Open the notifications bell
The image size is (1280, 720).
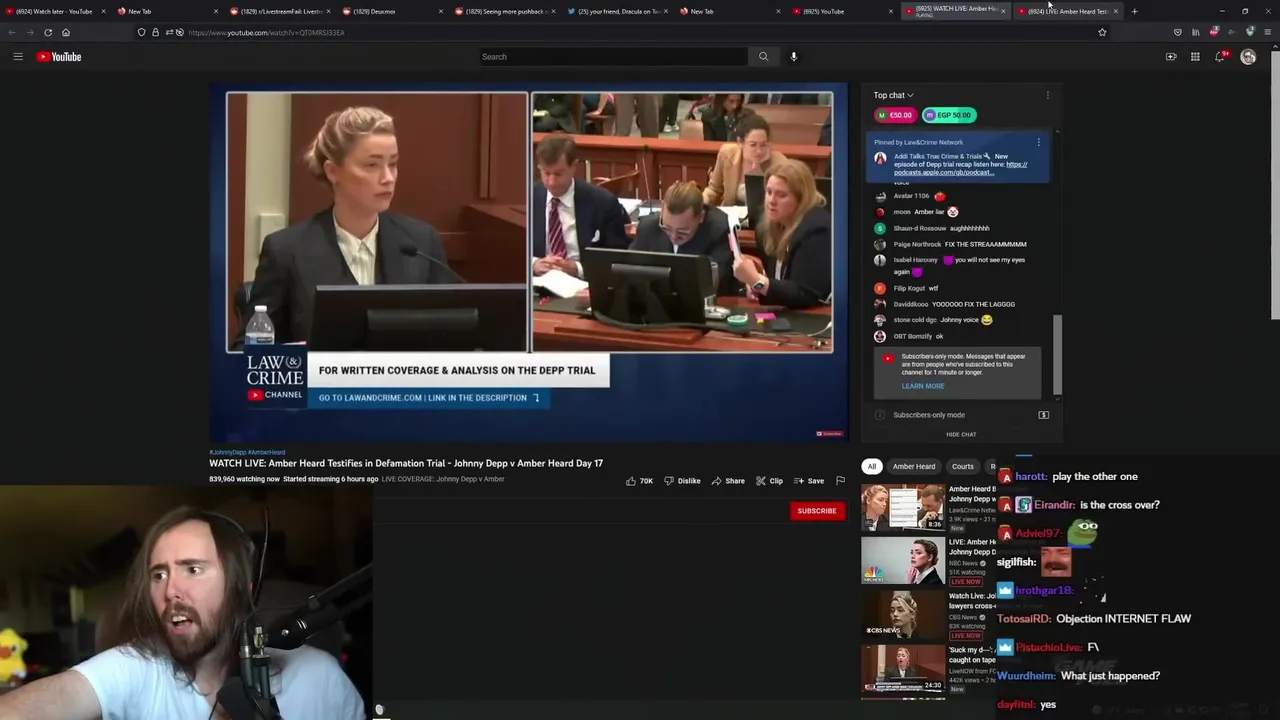click(x=1219, y=57)
